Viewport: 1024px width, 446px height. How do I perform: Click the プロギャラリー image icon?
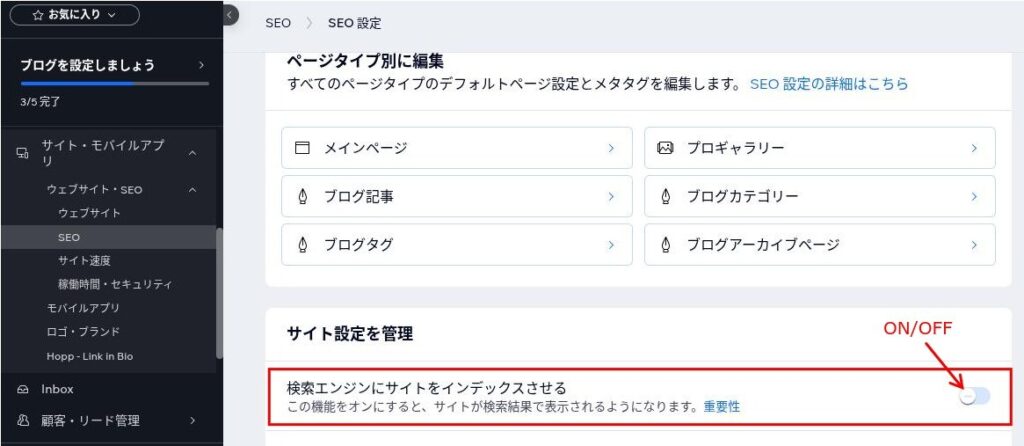[x=665, y=148]
